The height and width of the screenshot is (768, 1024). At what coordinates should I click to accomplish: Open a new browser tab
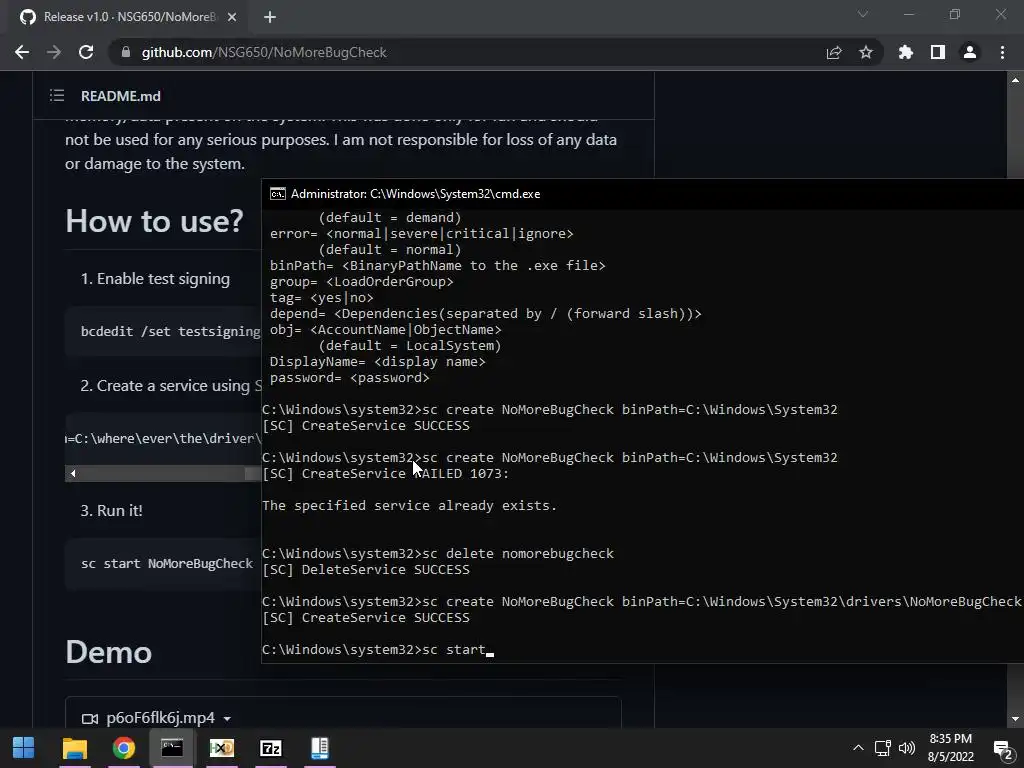click(270, 17)
